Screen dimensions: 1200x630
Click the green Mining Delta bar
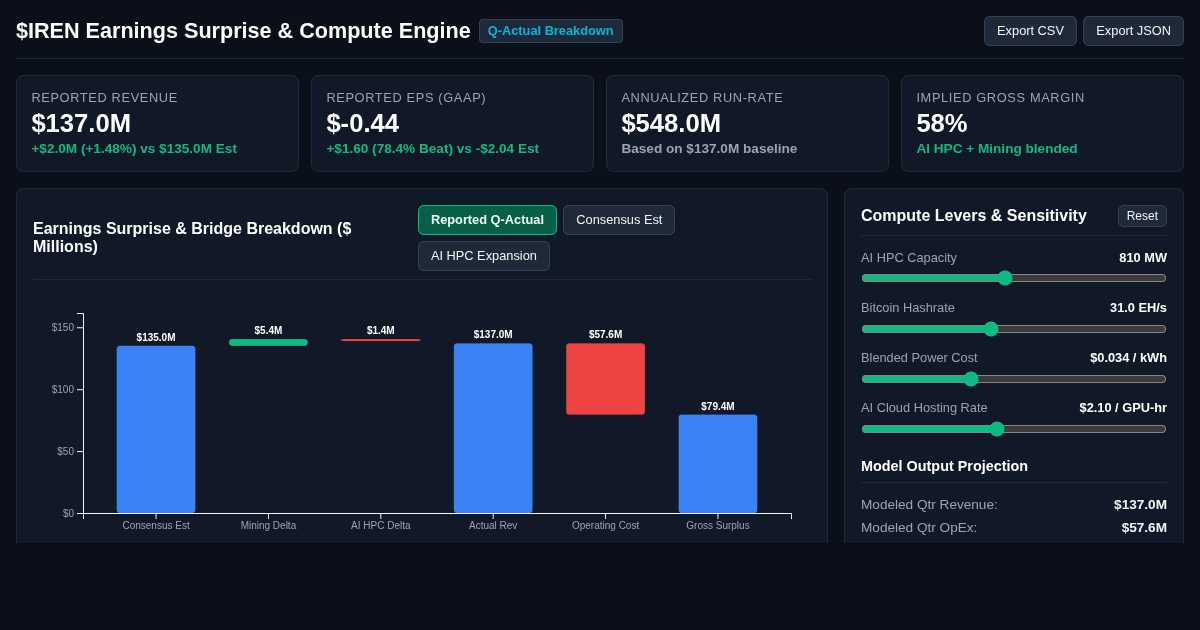pos(268,342)
